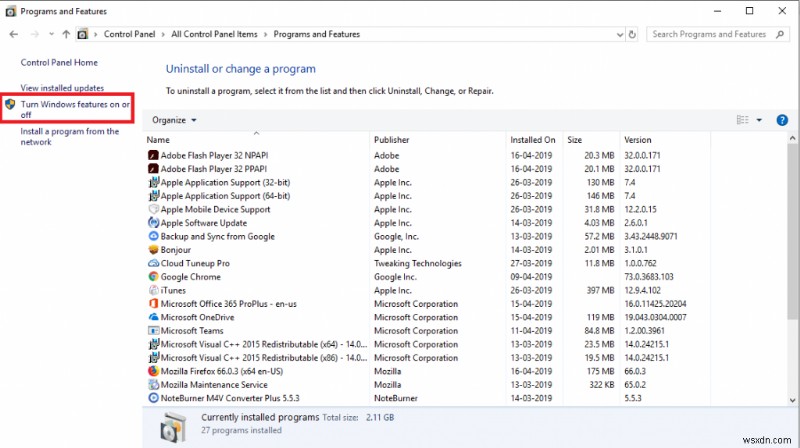Click version 73.0.3683.103 cell

point(649,277)
